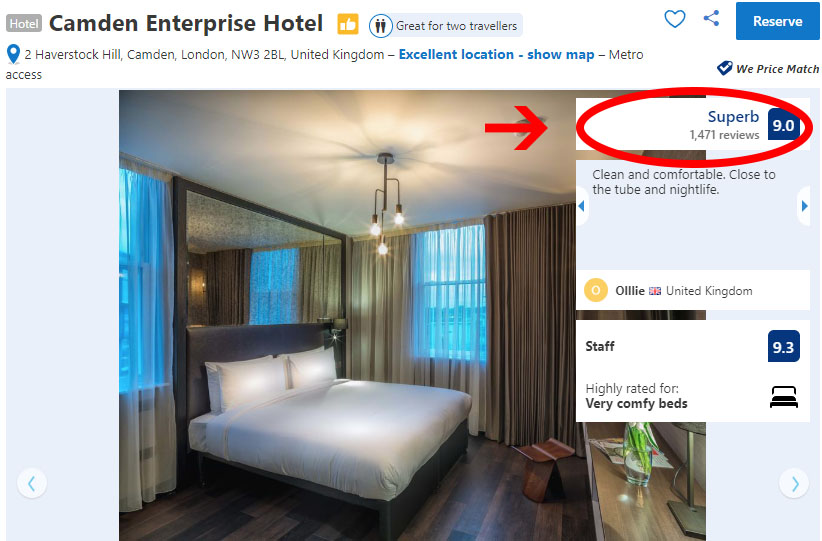Click the Staff 9.3 score badge
The image size is (822, 541).
783,347
